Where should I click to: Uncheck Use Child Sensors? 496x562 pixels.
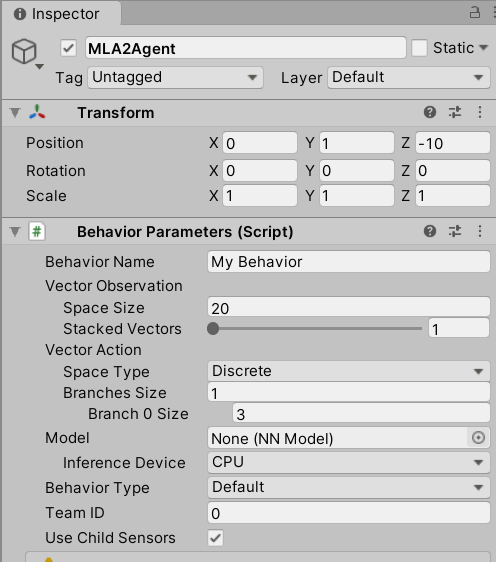click(215, 538)
